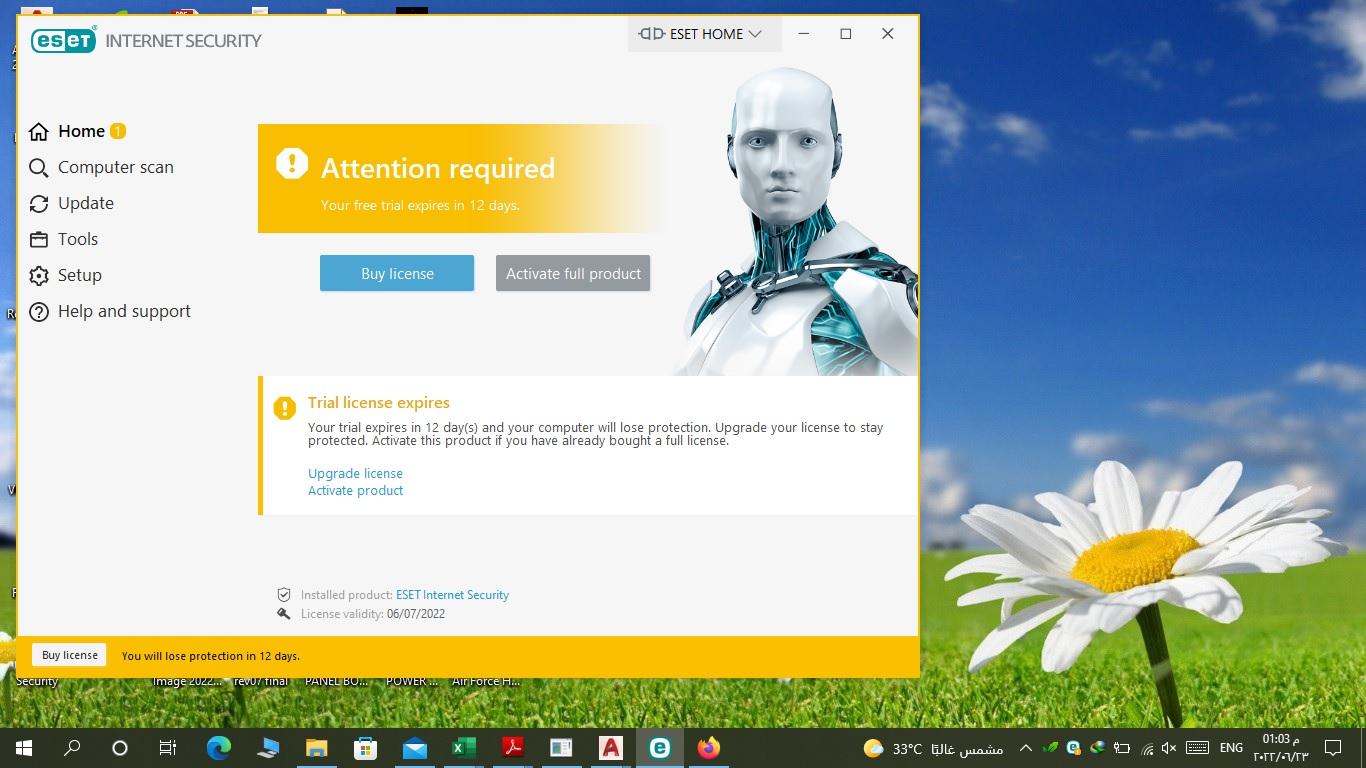Open the touch keyboard from tray
The width and height of the screenshot is (1366, 768).
click(1196, 748)
